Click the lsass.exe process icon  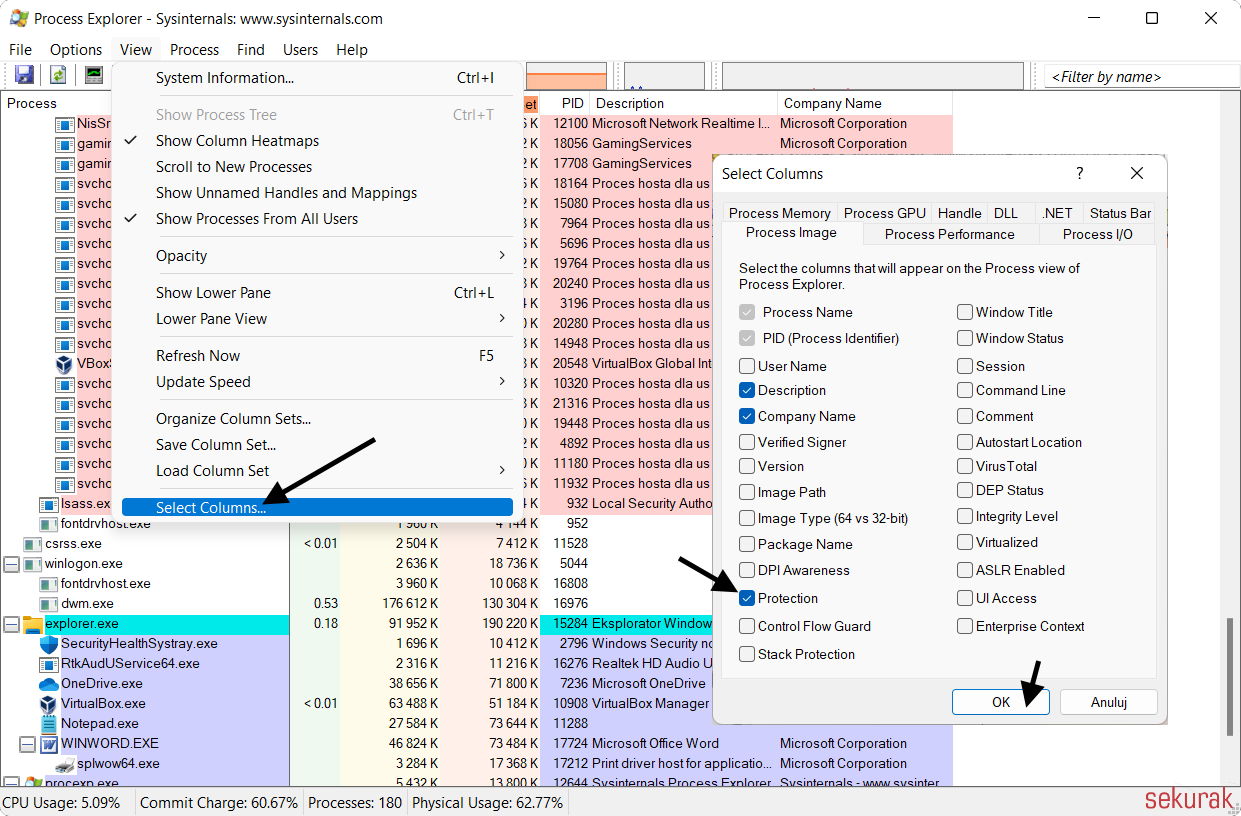pos(48,504)
